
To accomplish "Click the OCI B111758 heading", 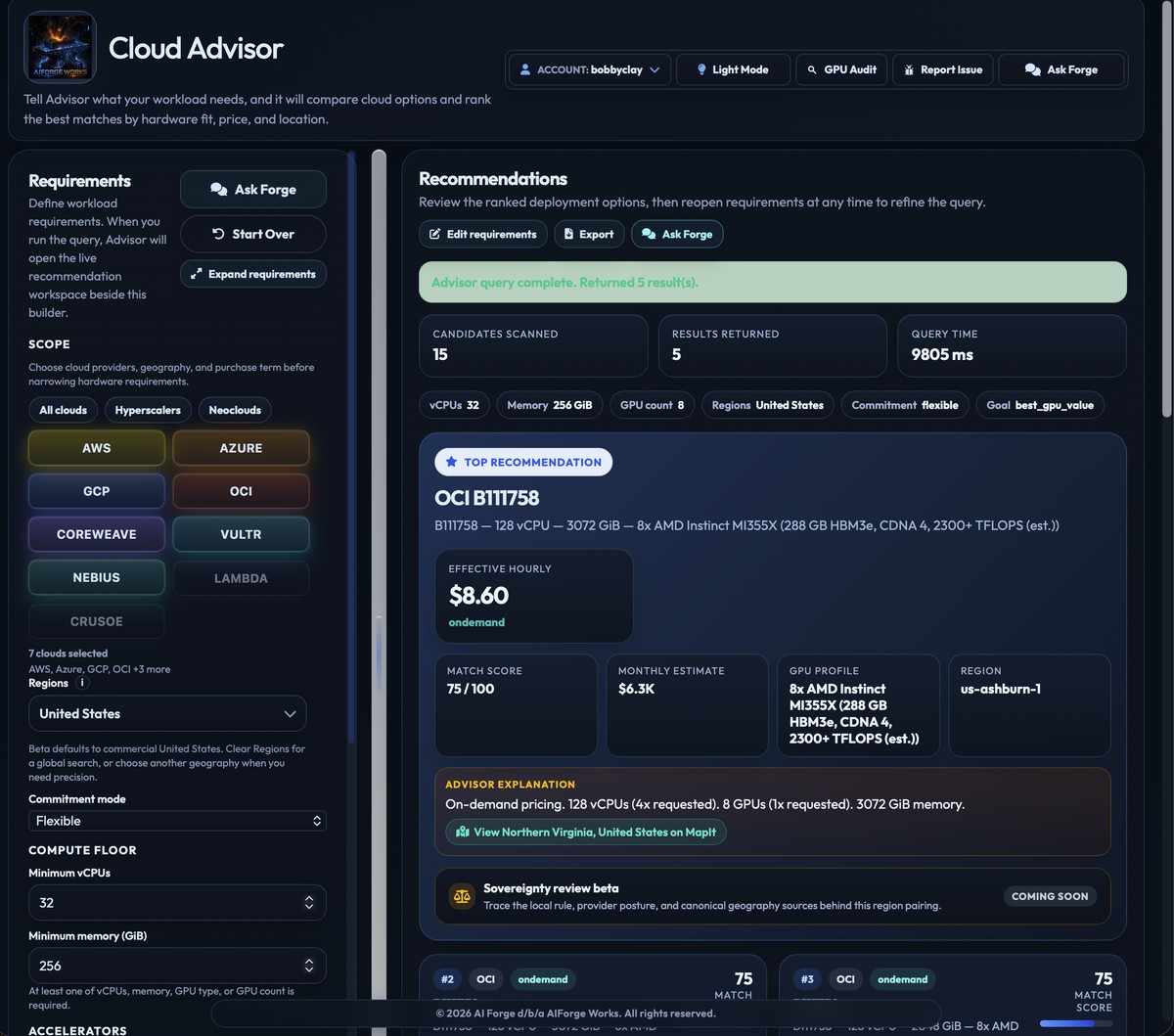I will coord(487,498).
